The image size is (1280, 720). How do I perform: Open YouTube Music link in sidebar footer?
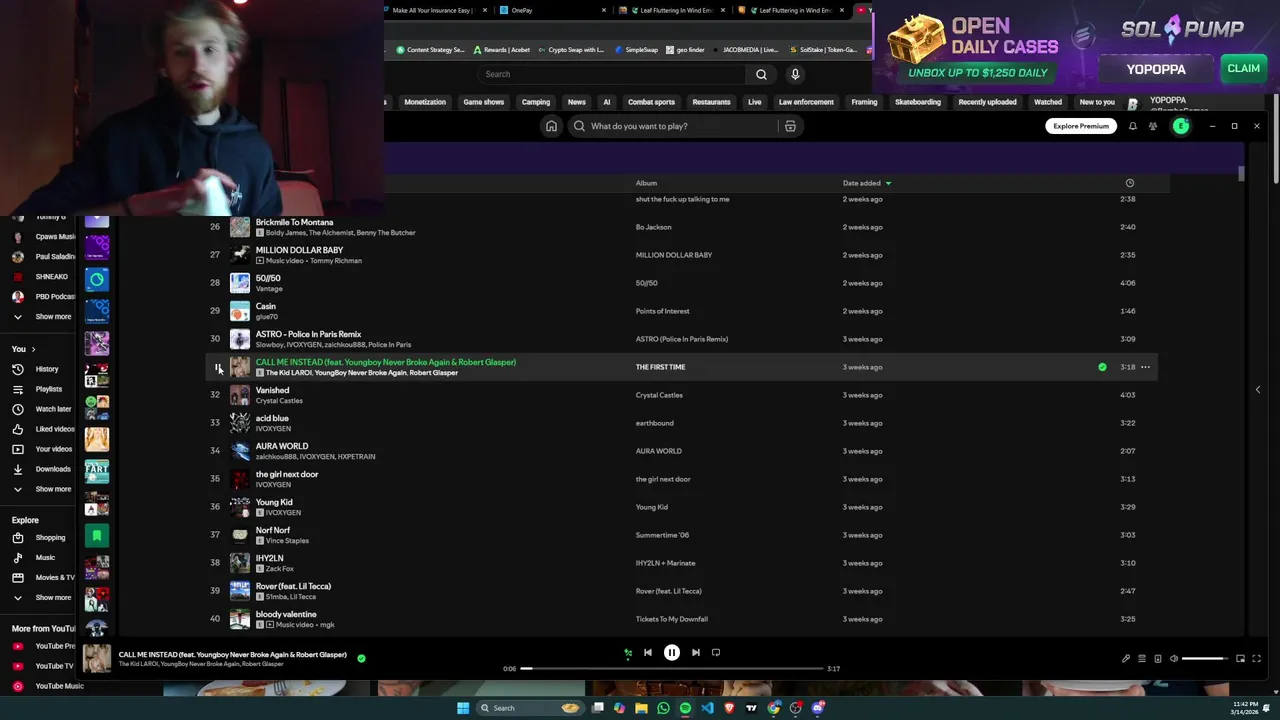click(x=48, y=686)
